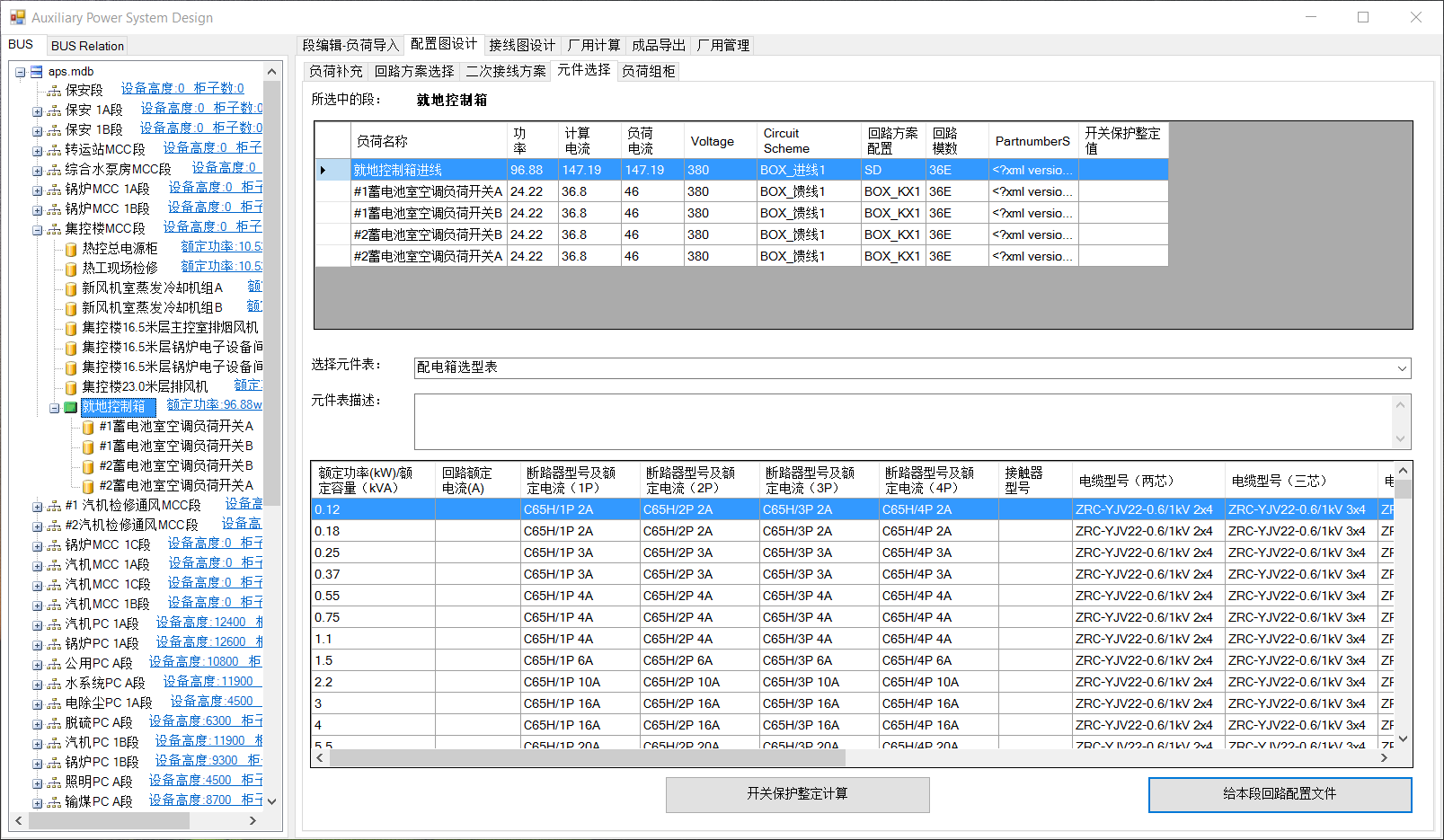Click the 给本段回路配置文件 button
This screenshot has width=1444, height=840.
[x=1279, y=794]
